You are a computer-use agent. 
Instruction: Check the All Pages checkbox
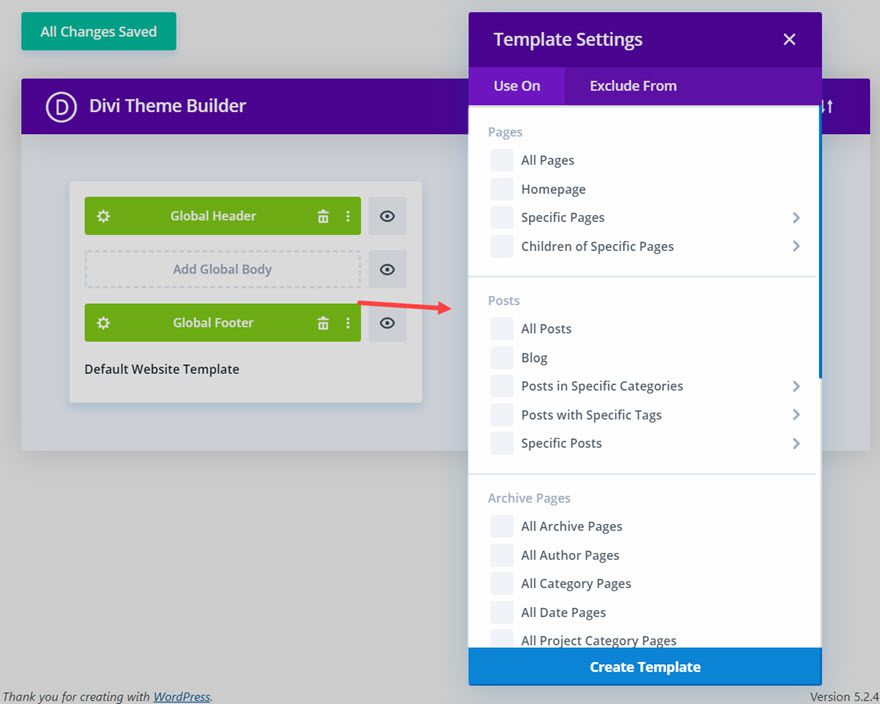tap(502, 160)
